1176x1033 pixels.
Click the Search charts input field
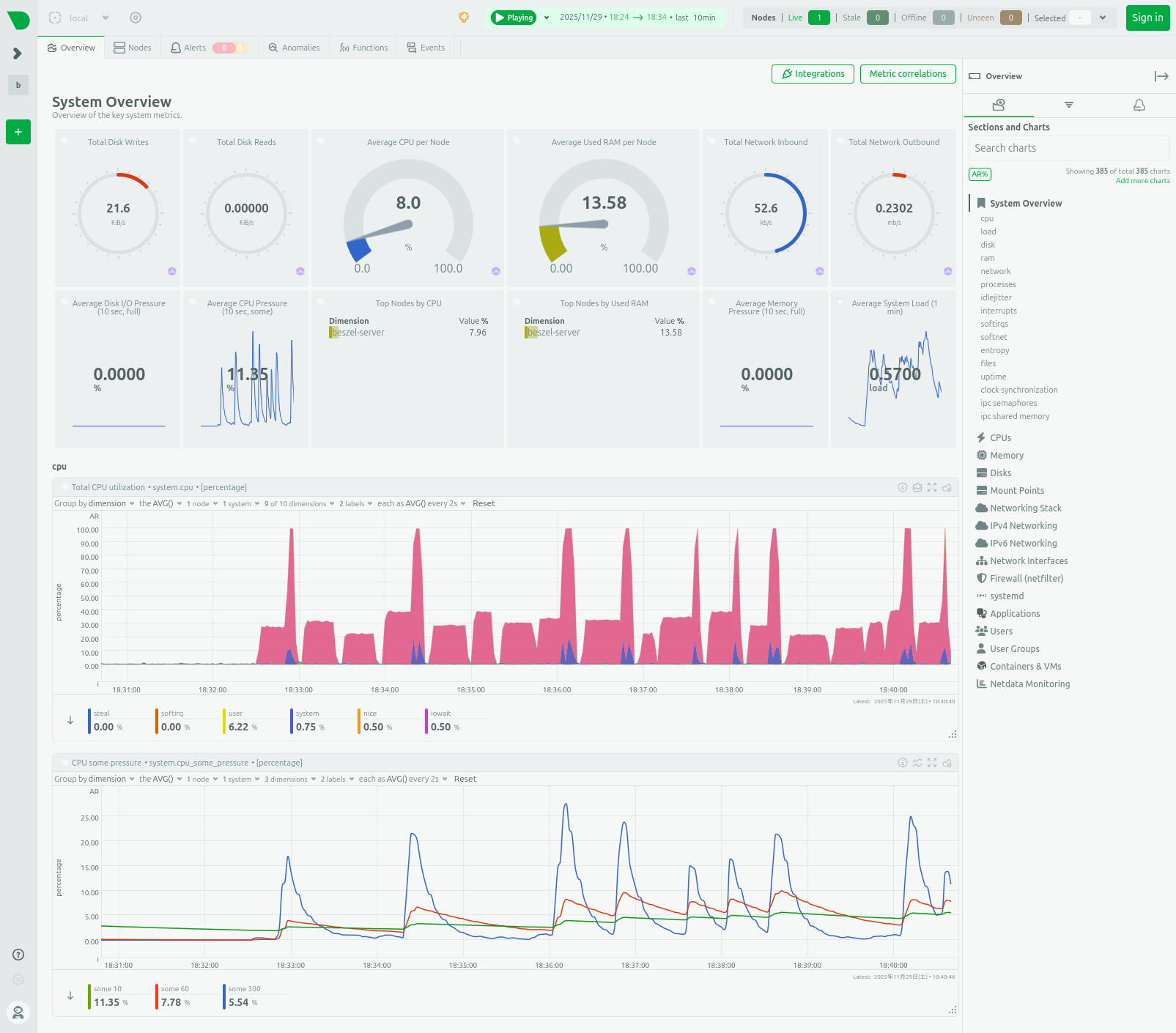tap(1068, 148)
